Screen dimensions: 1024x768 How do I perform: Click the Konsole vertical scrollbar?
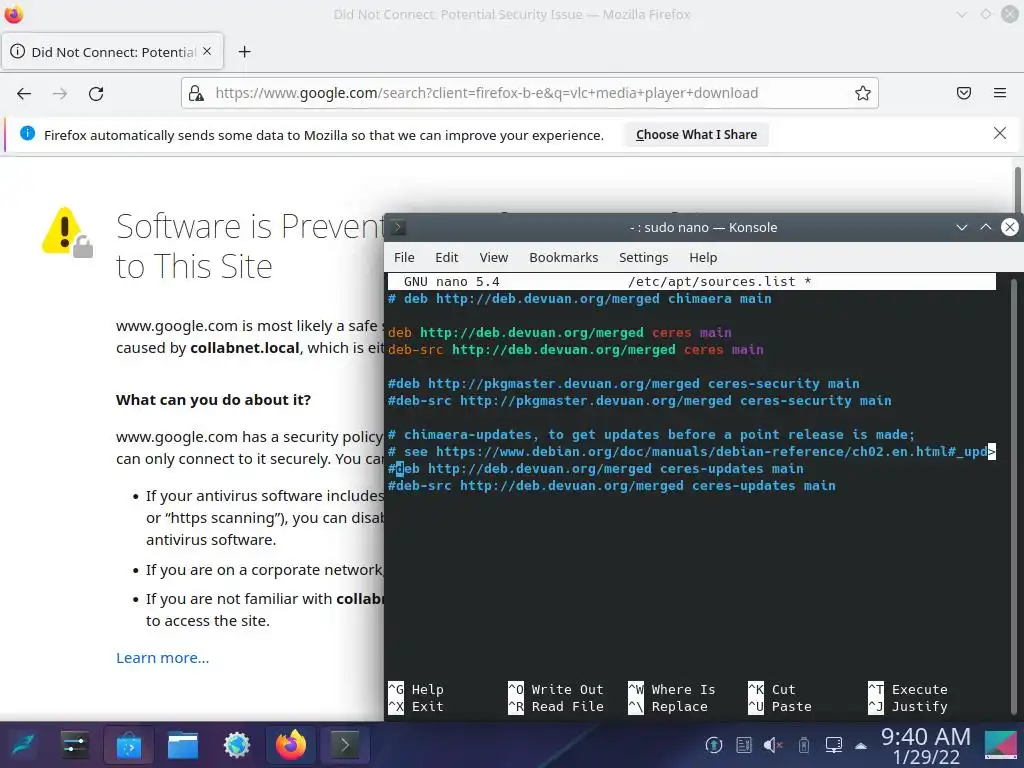tap(1014, 496)
